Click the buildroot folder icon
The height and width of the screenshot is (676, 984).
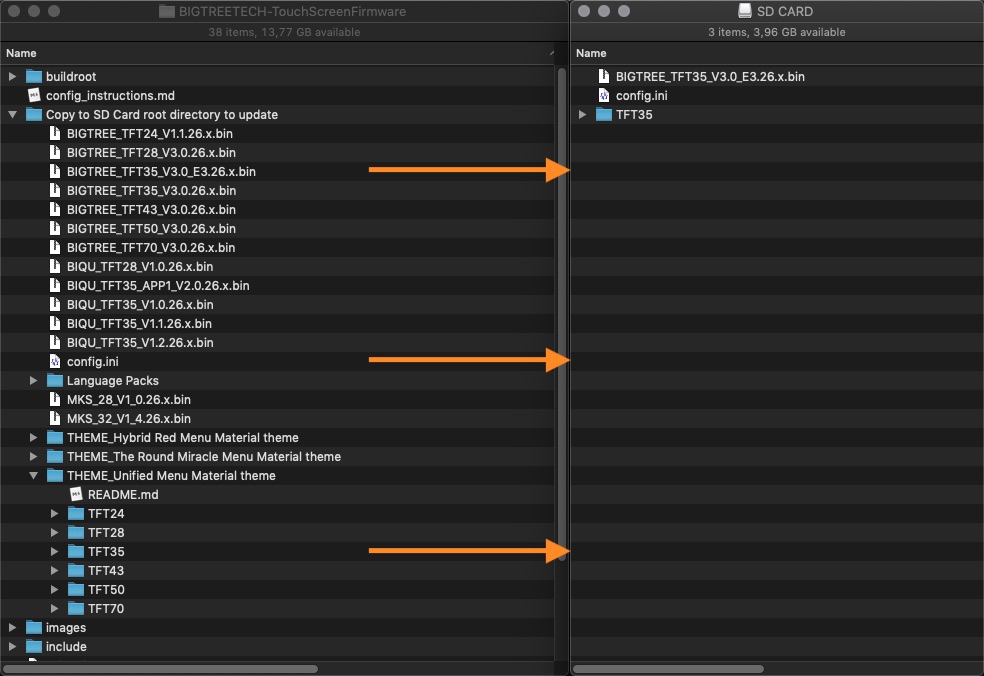34,77
